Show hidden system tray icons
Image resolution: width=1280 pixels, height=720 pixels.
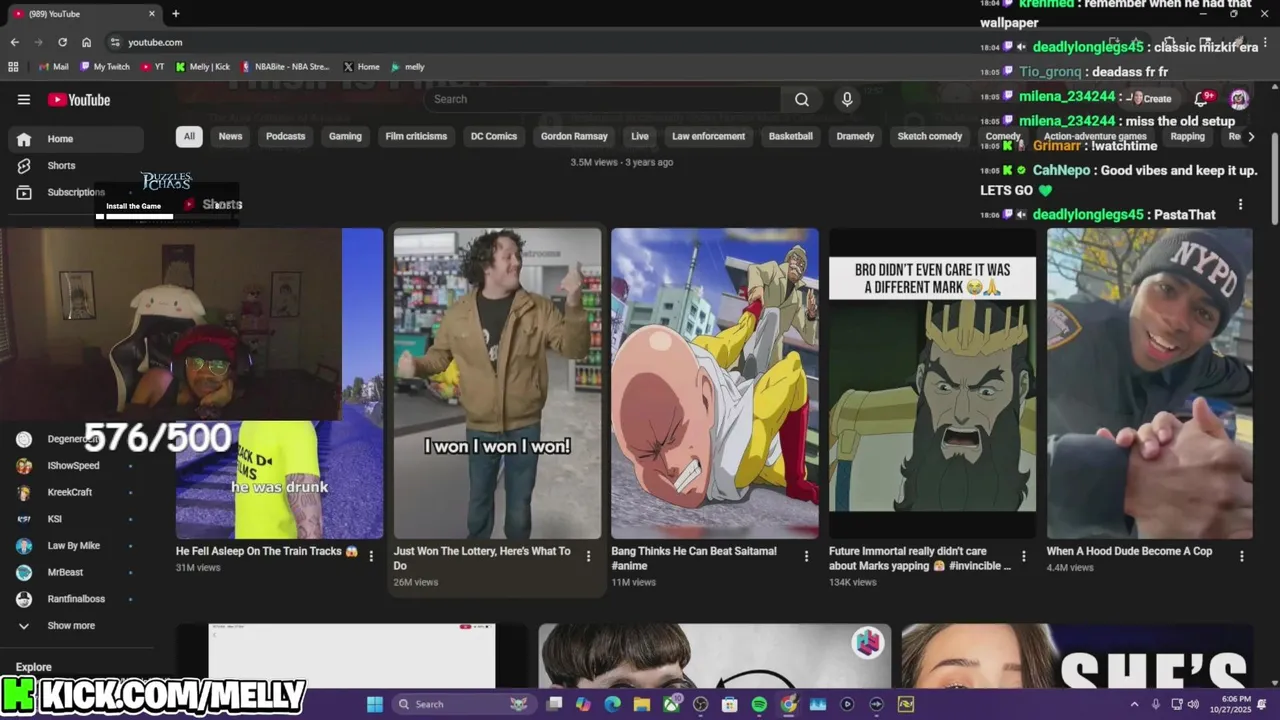pyautogui.click(x=1134, y=704)
